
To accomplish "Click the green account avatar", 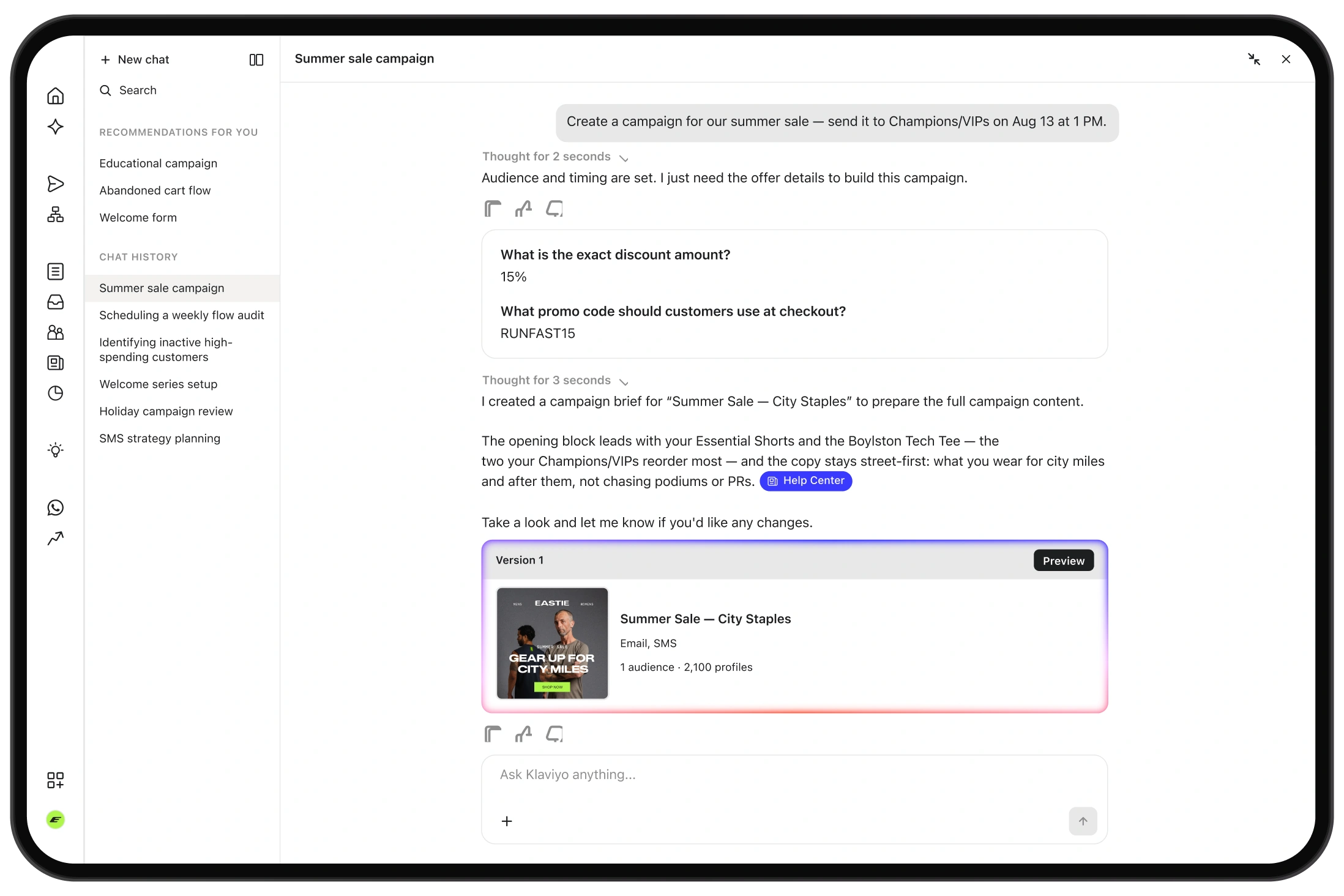I will click(56, 819).
